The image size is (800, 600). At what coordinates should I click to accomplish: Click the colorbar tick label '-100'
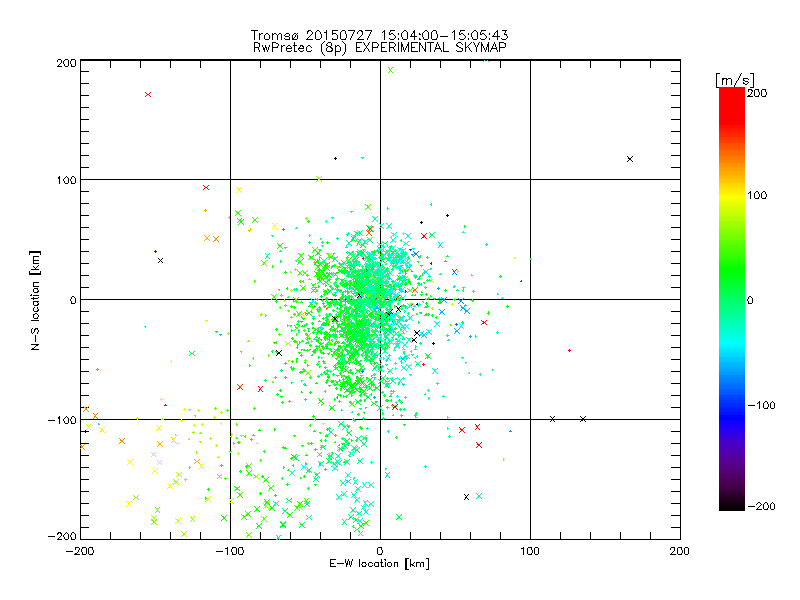pyautogui.click(x=761, y=405)
